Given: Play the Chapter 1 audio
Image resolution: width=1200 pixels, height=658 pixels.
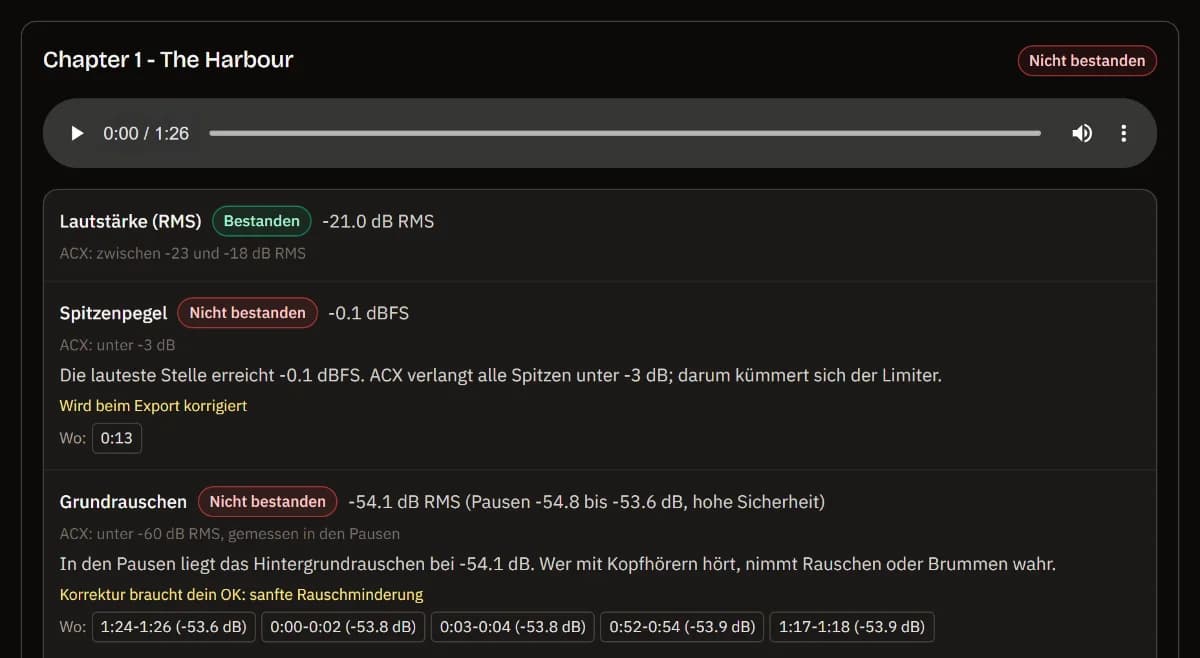Looking at the screenshot, I should (77, 133).
